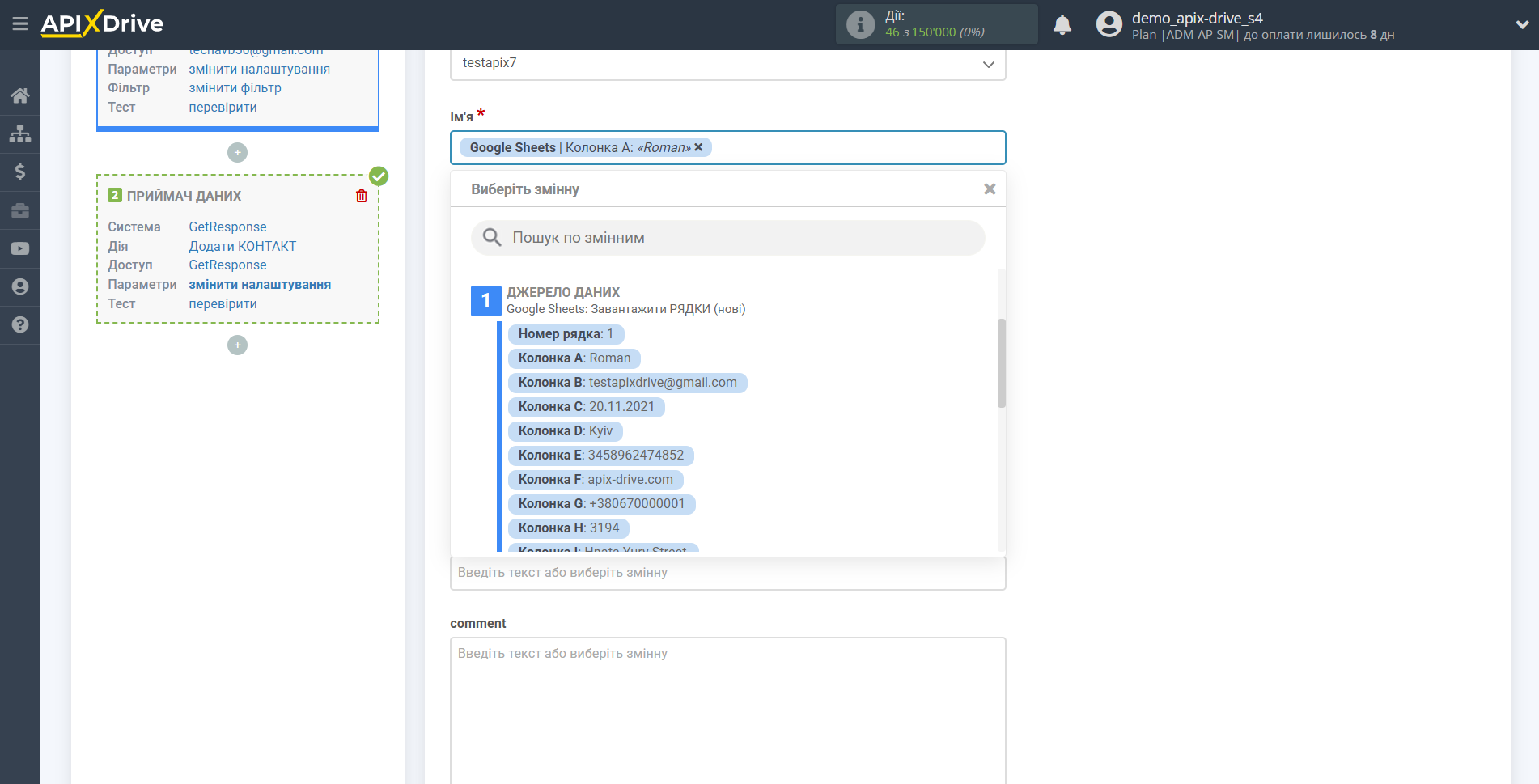Open receiver змінити налаштування link
Screen dimensions: 1539x784
tap(260, 285)
